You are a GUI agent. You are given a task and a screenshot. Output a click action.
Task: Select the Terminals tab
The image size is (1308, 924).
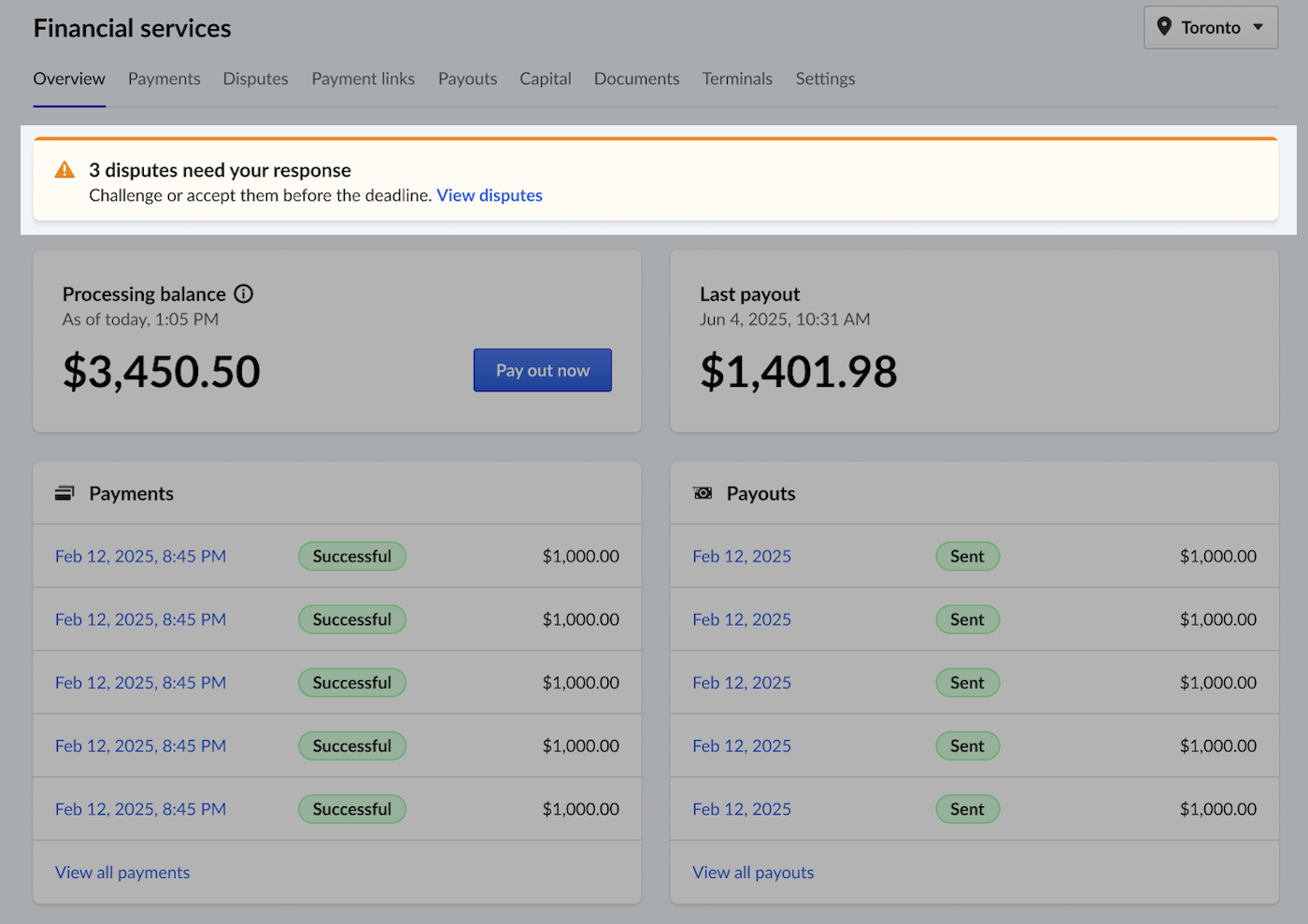[737, 79]
